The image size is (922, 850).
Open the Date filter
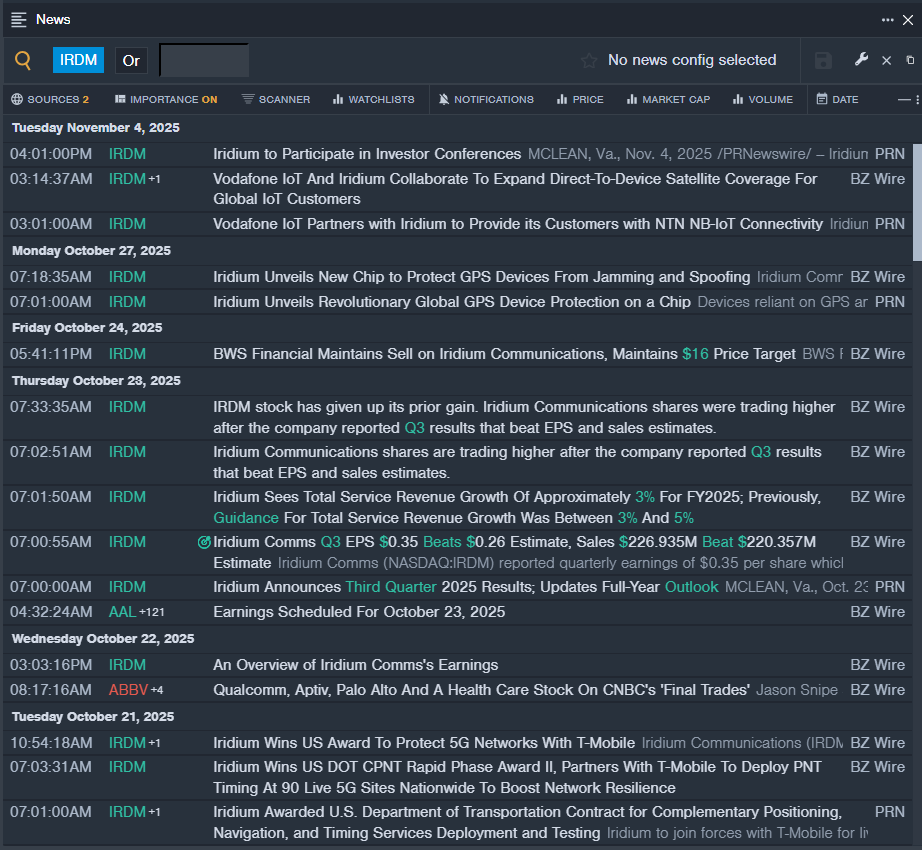coord(837,99)
